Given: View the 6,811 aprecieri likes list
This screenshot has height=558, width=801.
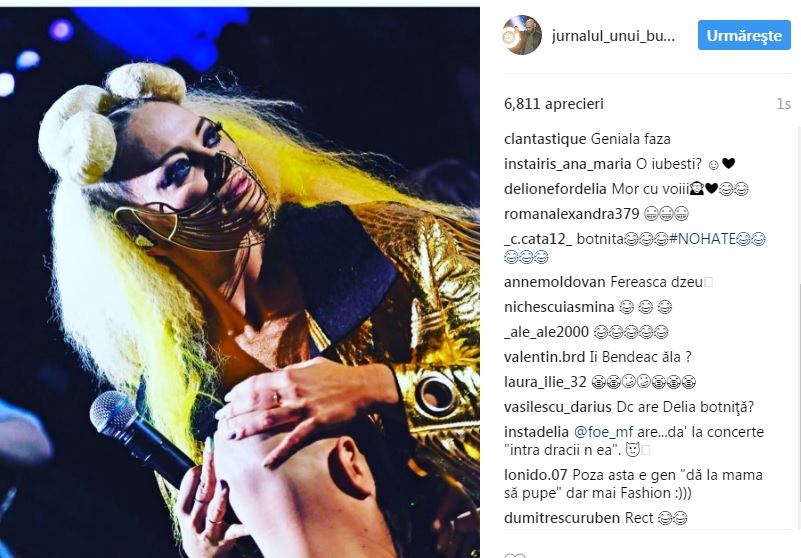Looking at the screenshot, I should (554, 104).
